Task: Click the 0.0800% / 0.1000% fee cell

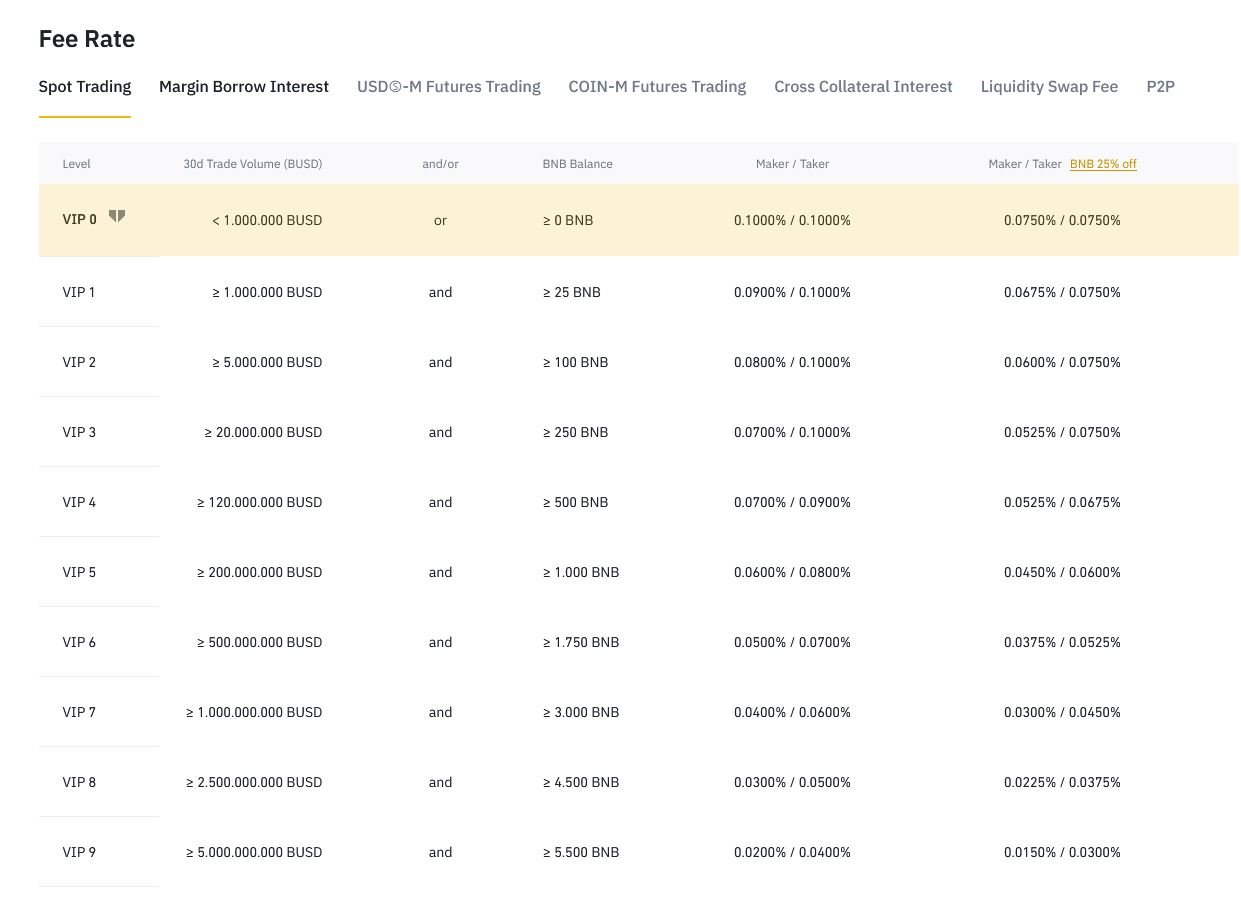Action: click(x=792, y=362)
